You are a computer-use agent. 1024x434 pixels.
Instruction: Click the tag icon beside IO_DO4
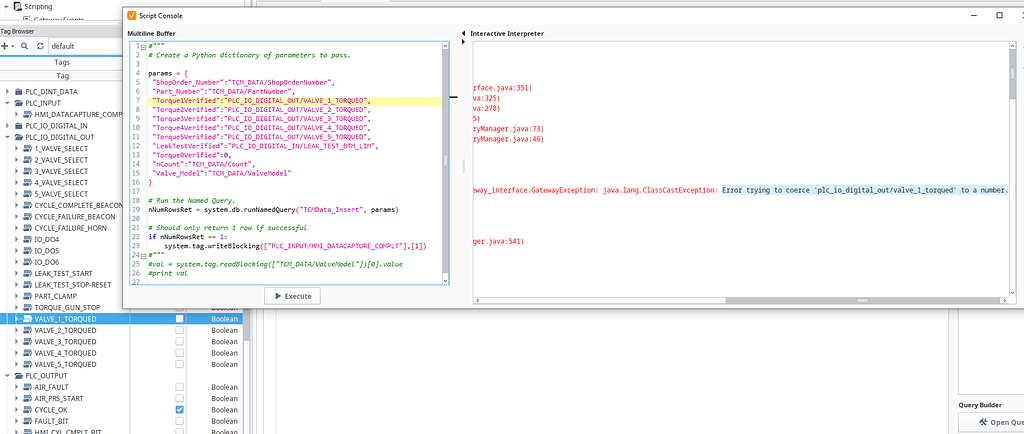[27, 240]
